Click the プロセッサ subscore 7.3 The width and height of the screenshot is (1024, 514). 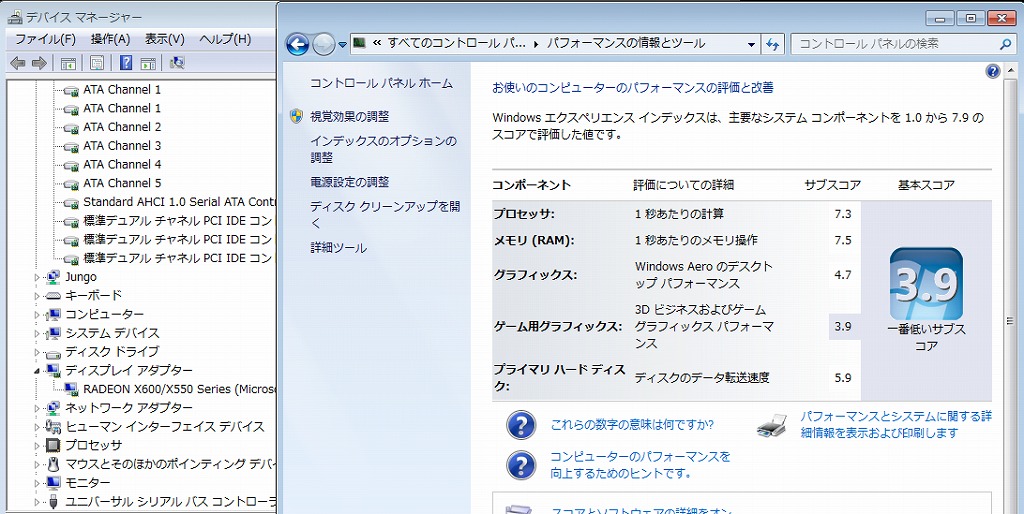click(x=843, y=214)
